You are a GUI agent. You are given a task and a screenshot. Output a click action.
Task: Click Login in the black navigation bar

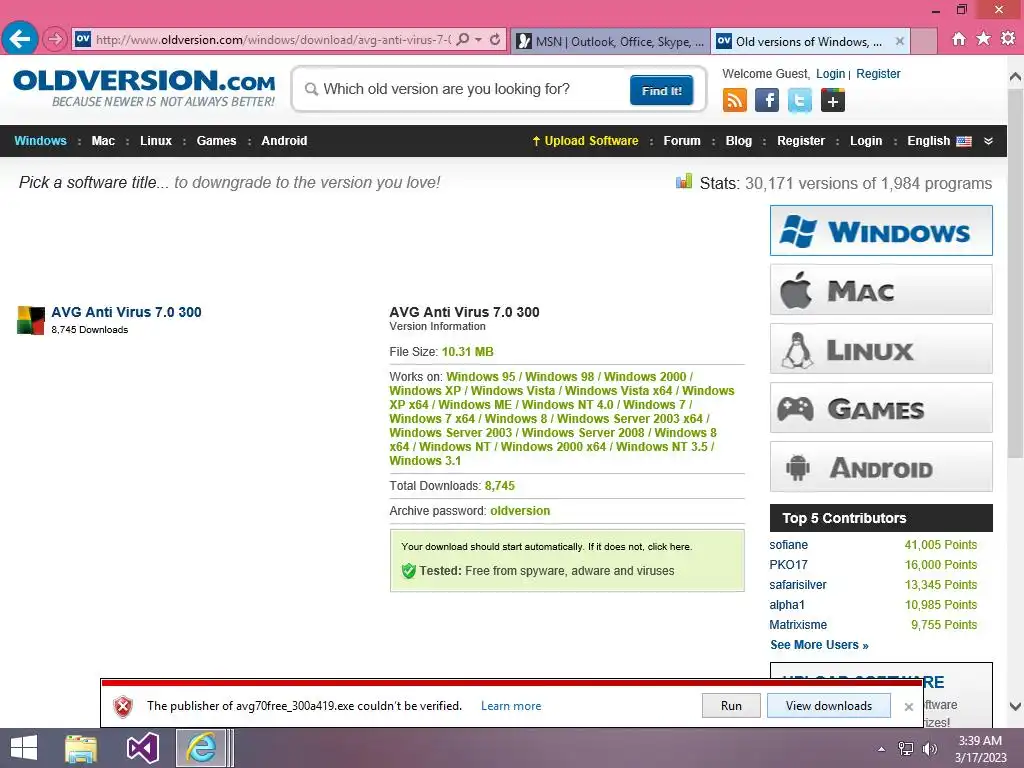click(866, 141)
